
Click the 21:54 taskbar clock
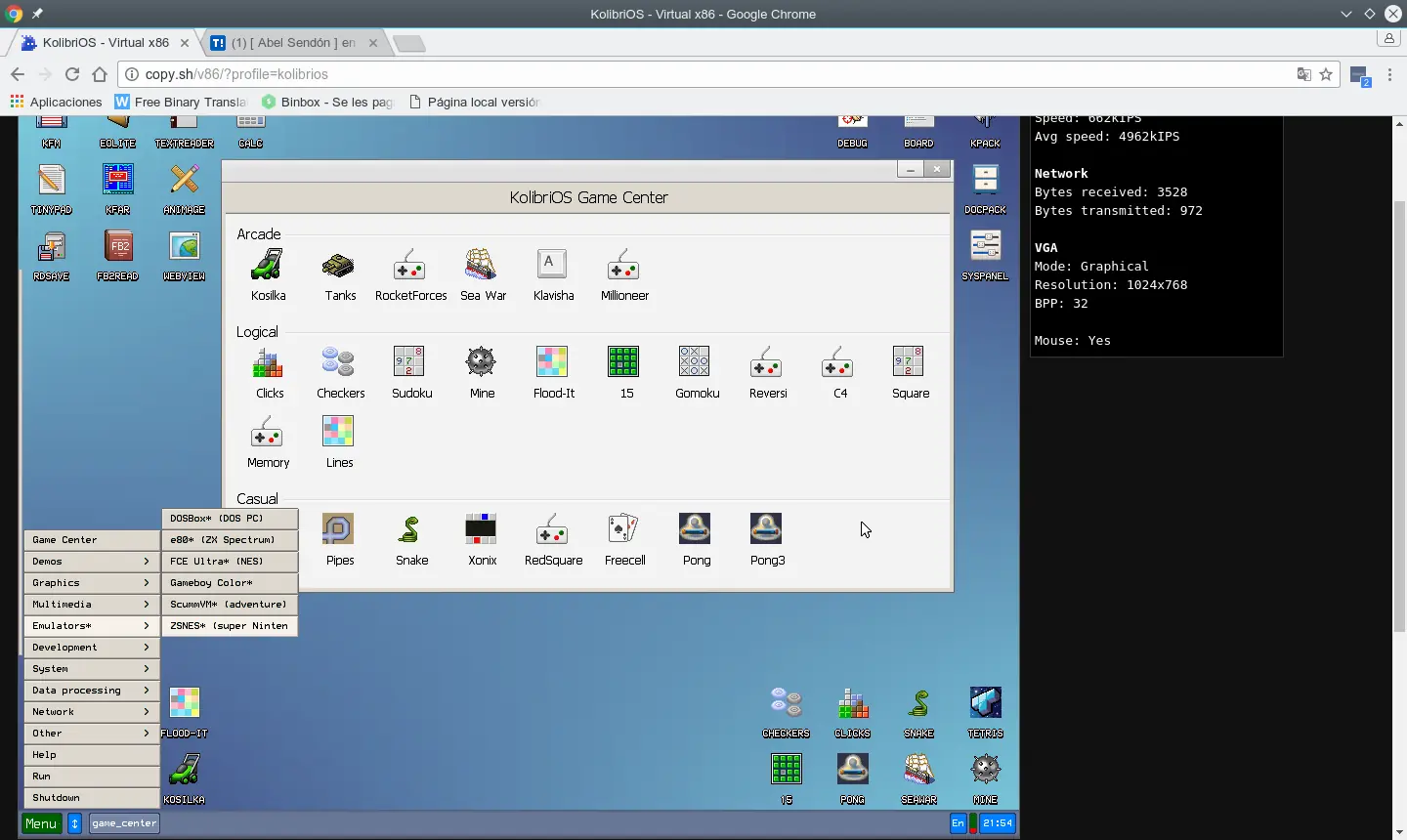pyautogui.click(x=998, y=823)
